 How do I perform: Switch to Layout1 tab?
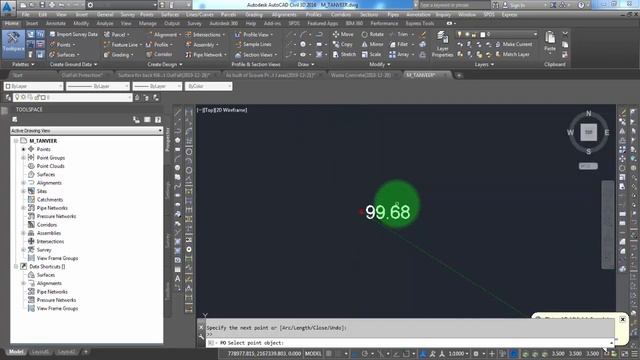(x=40, y=352)
